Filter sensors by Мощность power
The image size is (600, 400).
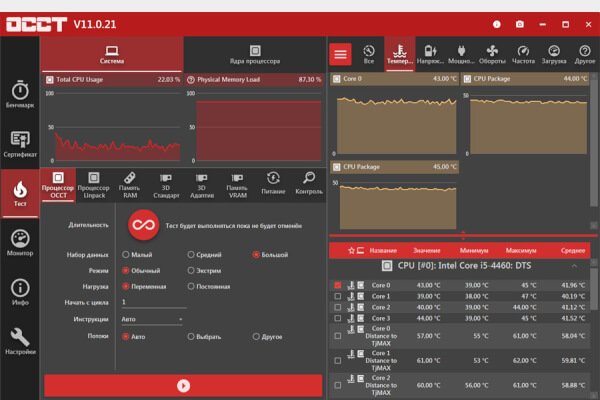click(x=461, y=54)
